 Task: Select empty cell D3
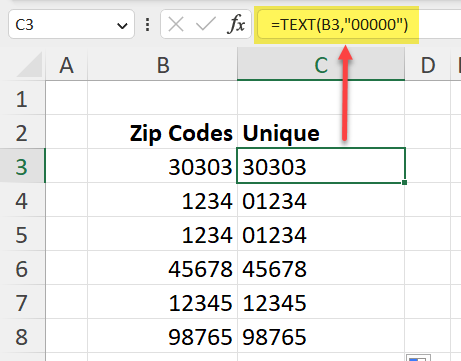(428, 167)
